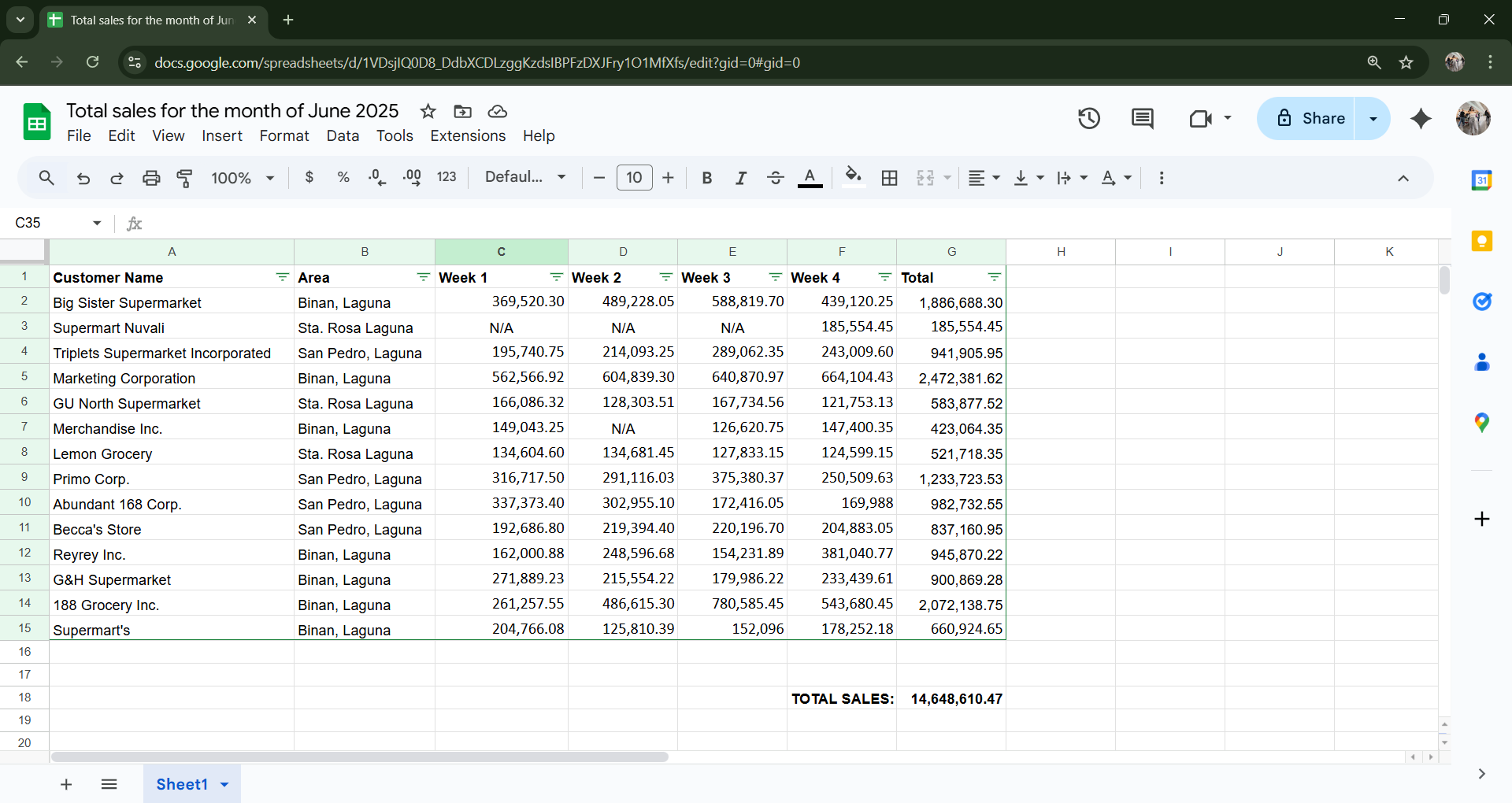Open the Extensions menu
Image resolution: width=1512 pixels, height=803 pixels.
[467, 135]
